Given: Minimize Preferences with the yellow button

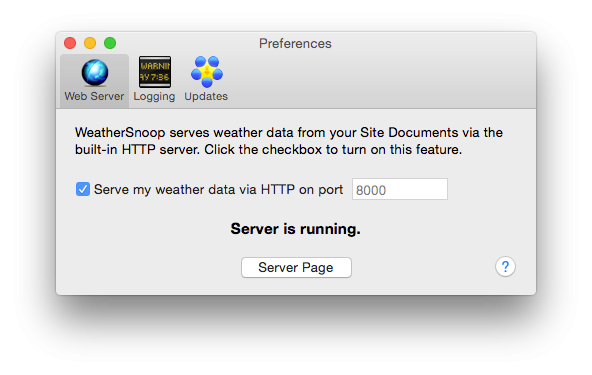Looking at the screenshot, I should click(90, 43).
